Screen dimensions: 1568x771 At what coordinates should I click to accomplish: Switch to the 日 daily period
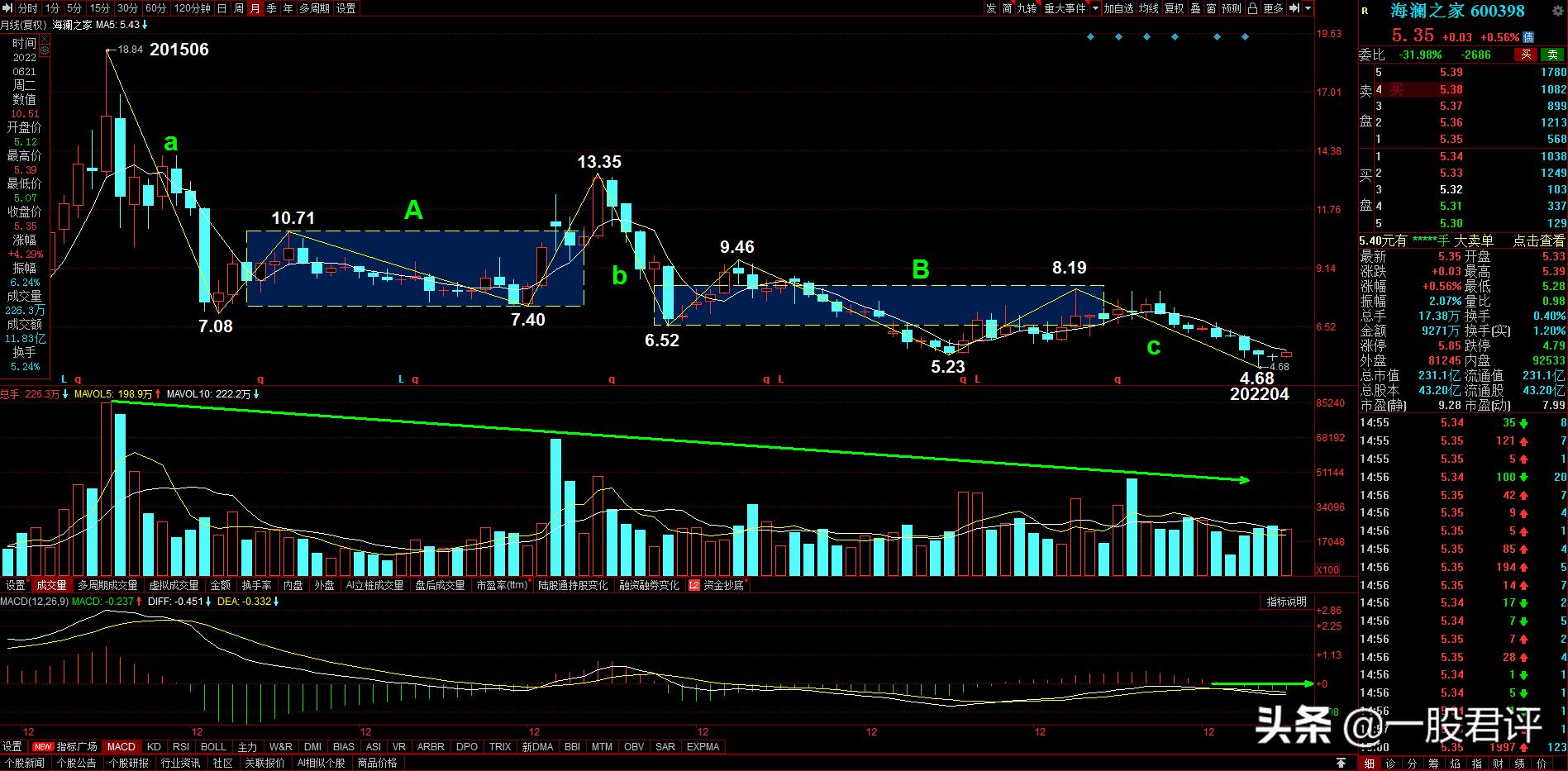(x=222, y=8)
